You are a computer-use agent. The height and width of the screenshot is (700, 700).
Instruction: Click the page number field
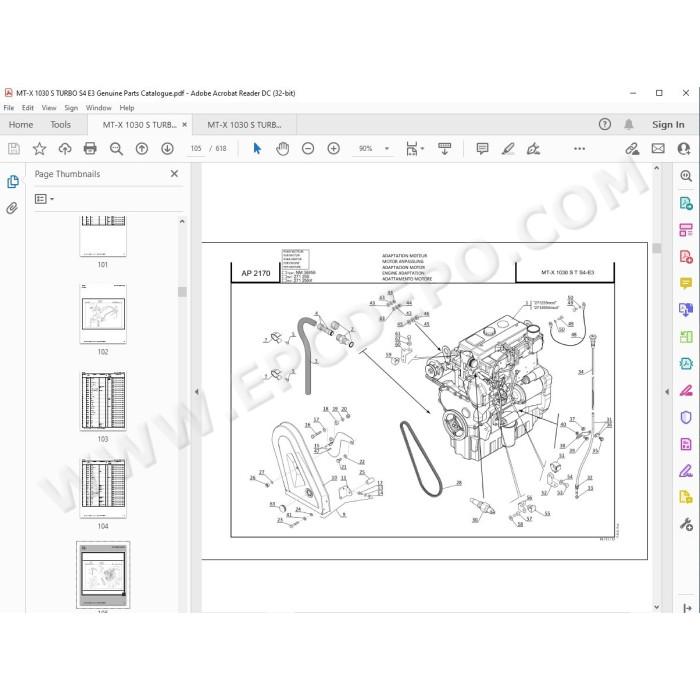tap(196, 149)
